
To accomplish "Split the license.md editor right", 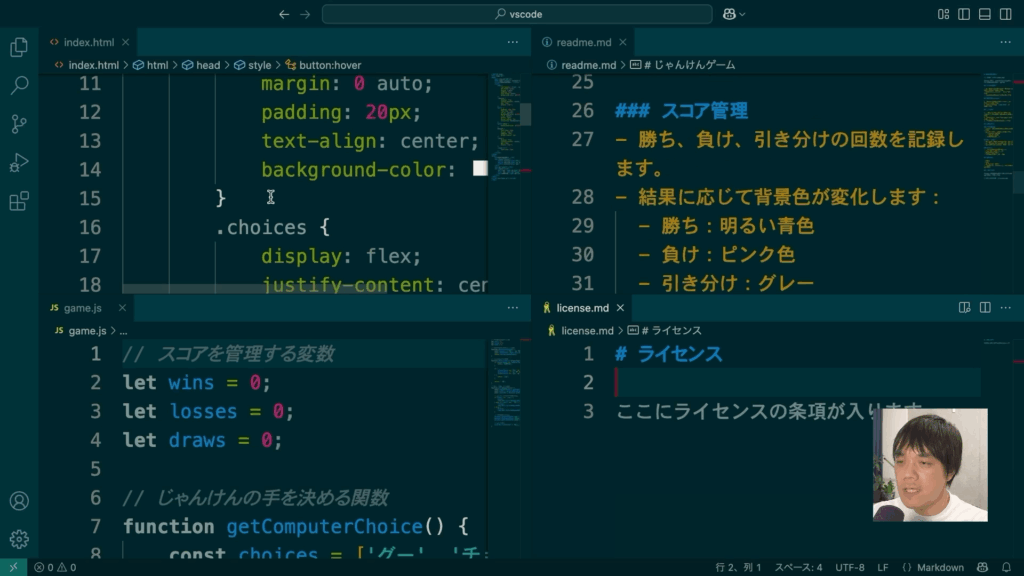I will tap(985, 308).
